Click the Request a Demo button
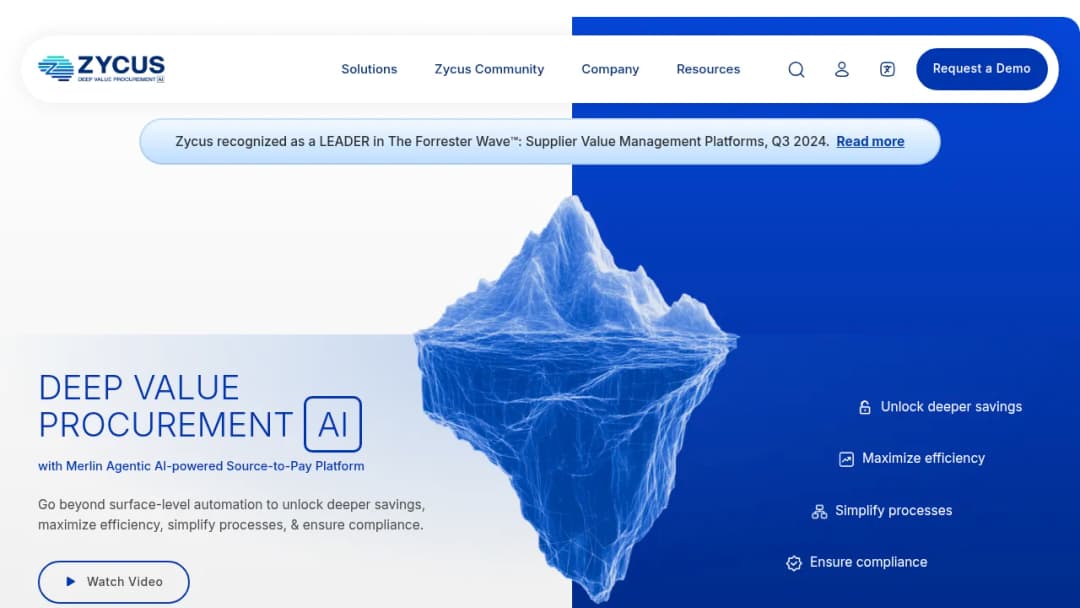 point(982,69)
